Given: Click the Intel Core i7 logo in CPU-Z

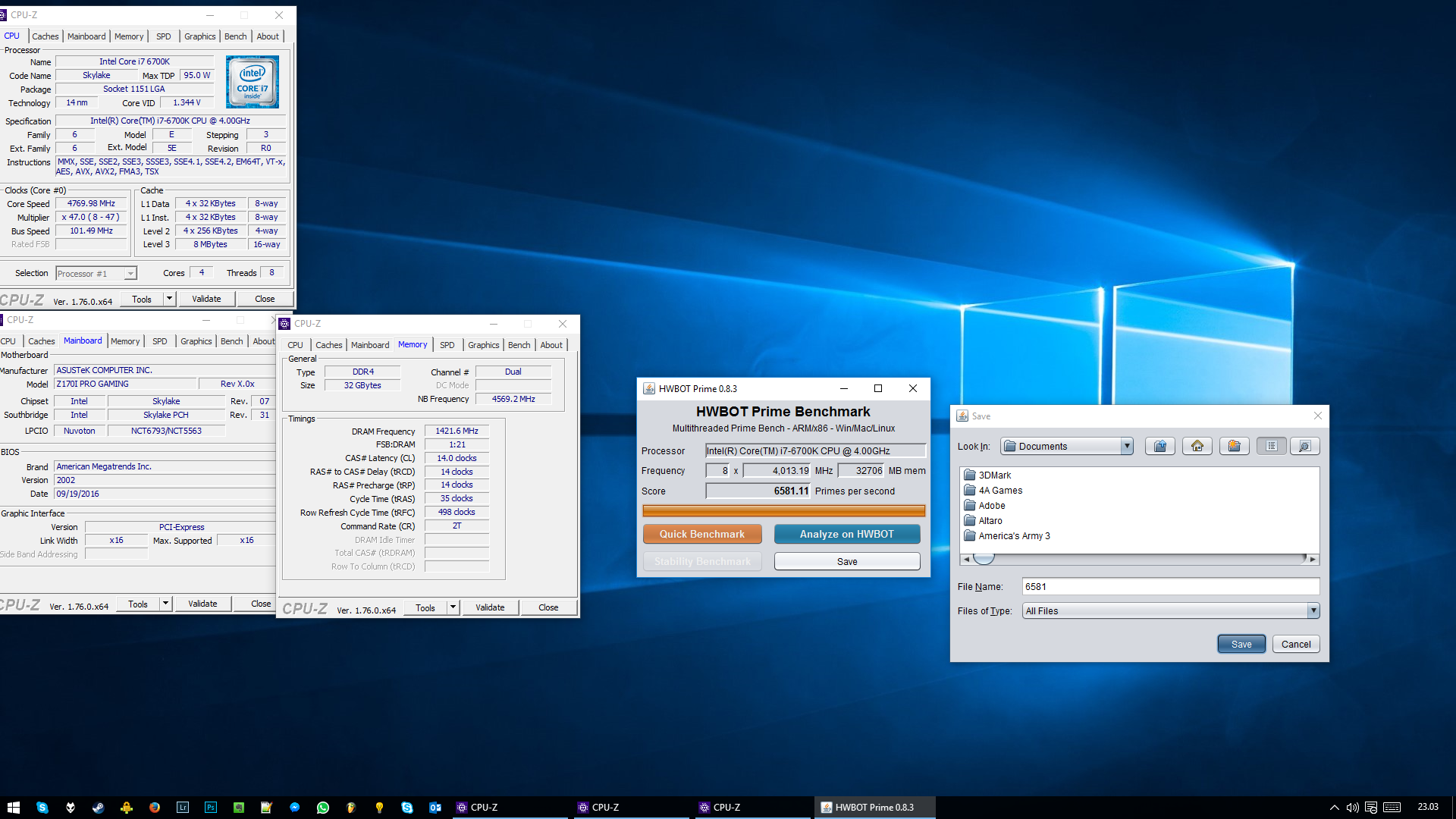Looking at the screenshot, I should [x=253, y=82].
